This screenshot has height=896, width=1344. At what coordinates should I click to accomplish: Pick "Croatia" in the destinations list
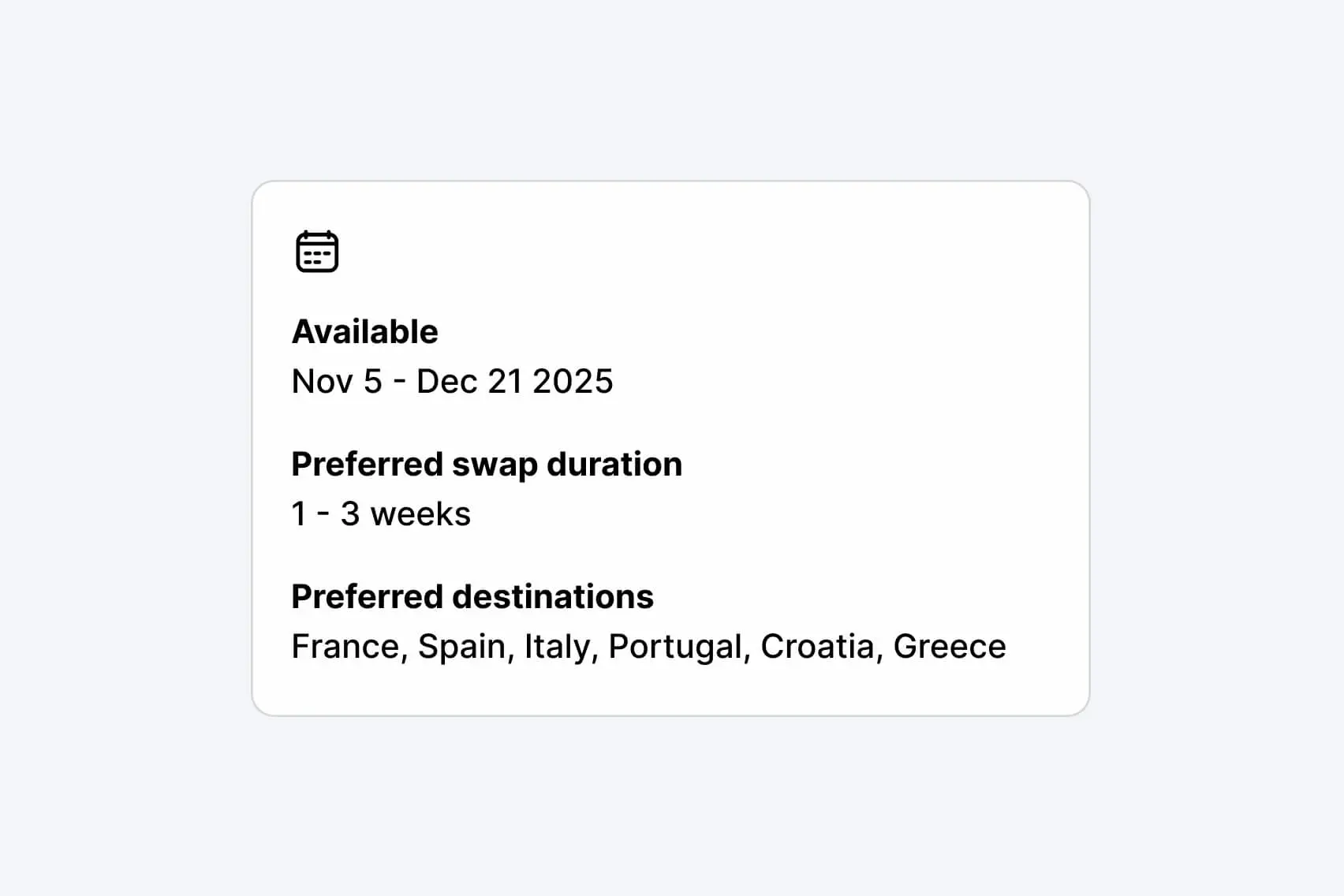pos(819,647)
